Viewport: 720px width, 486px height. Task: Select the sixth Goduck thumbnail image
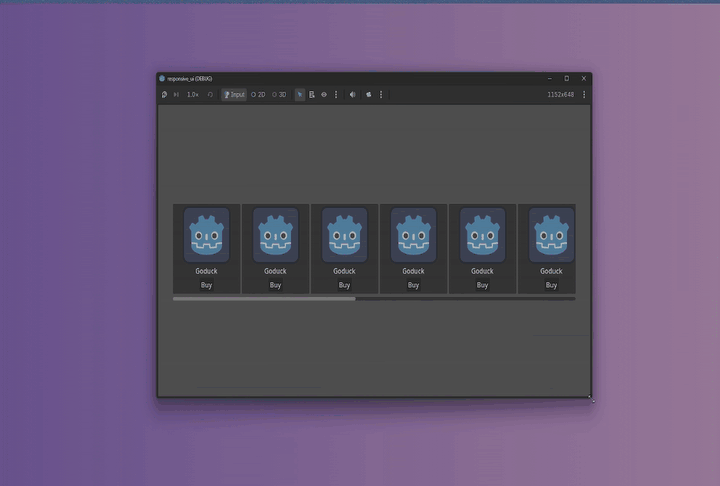click(x=551, y=235)
